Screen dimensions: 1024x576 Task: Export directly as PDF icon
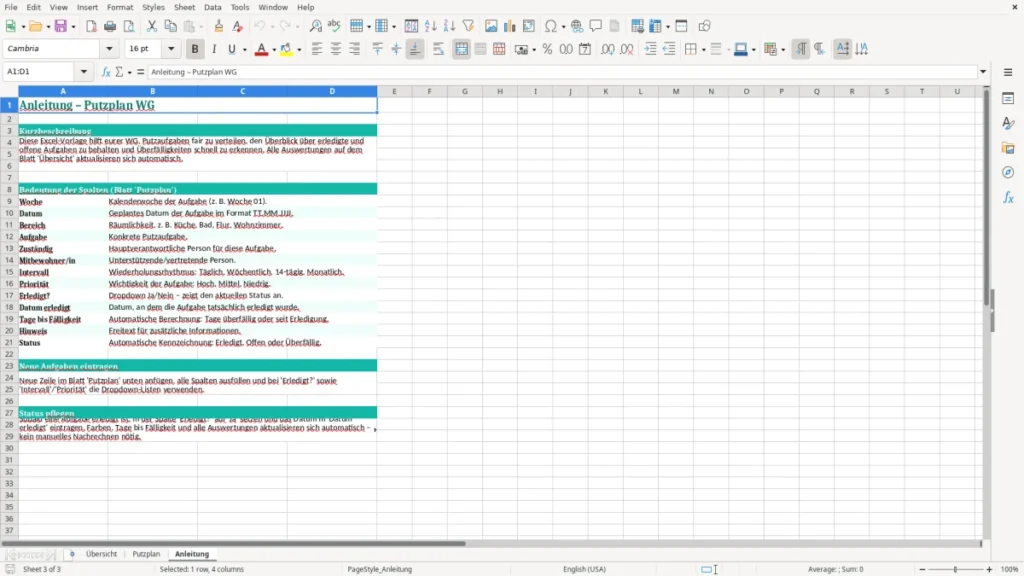click(91, 26)
